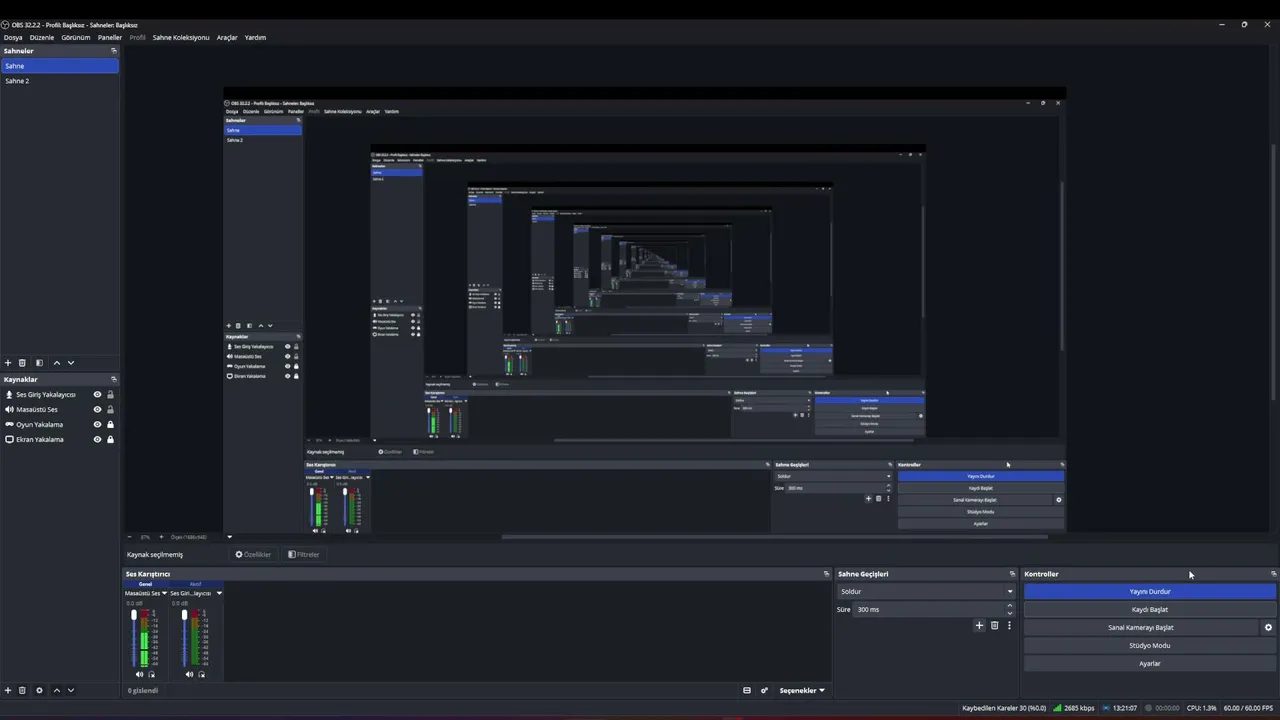Image resolution: width=1280 pixels, height=720 pixels.
Task: Lock the Masaüstü Ses source
Action: tap(110, 409)
